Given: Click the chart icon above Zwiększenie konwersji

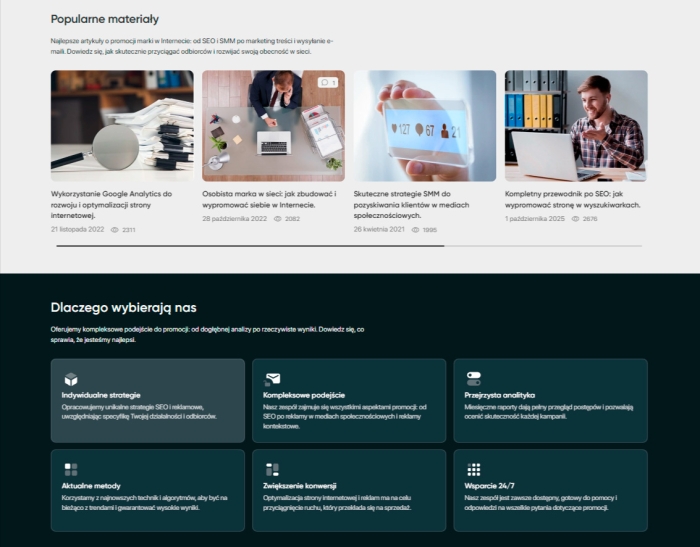Looking at the screenshot, I should pyautogui.click(x=272, y=469).
